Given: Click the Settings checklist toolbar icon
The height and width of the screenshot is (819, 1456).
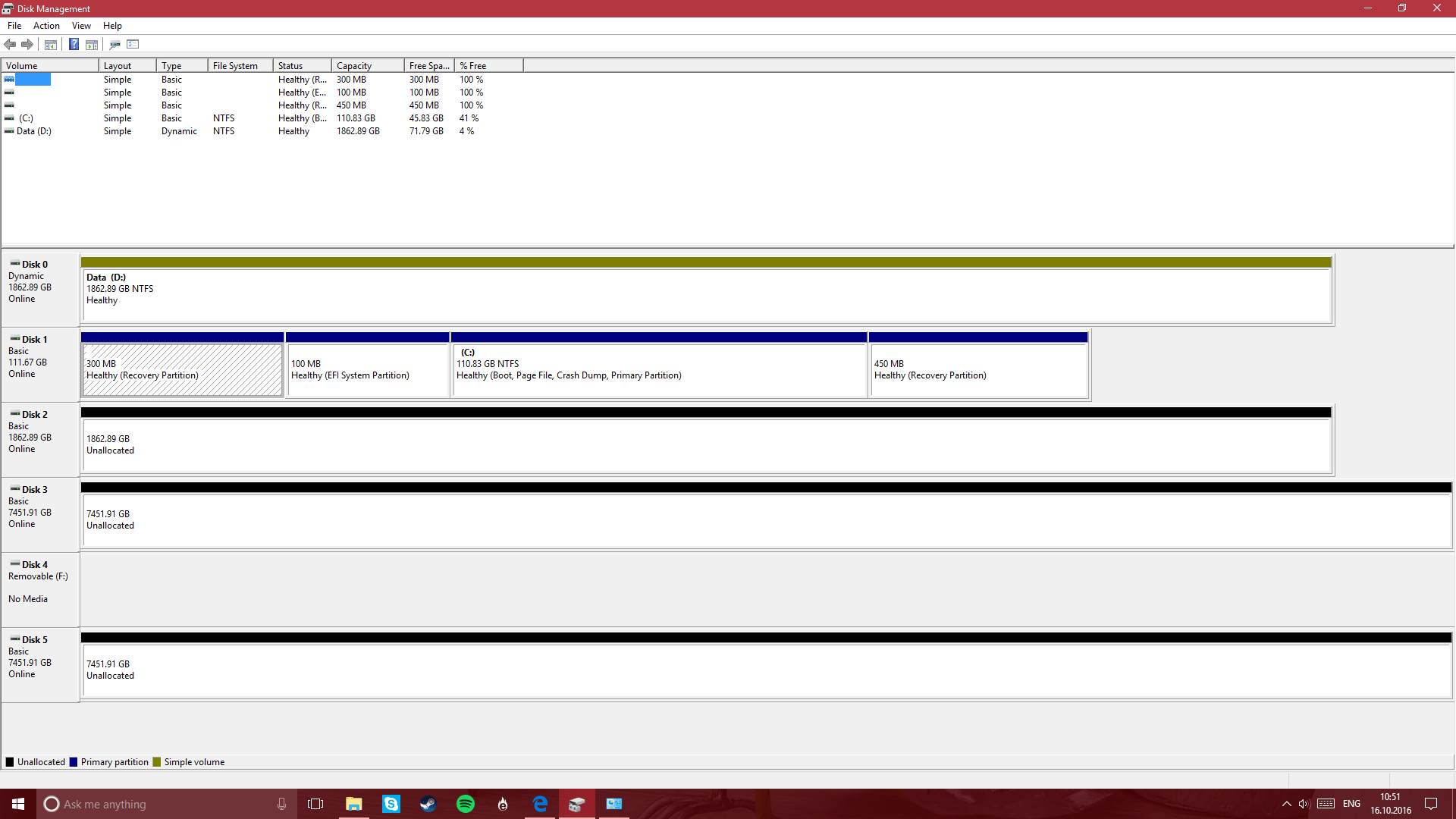Looking at the screenshot, I should point(133,45).
